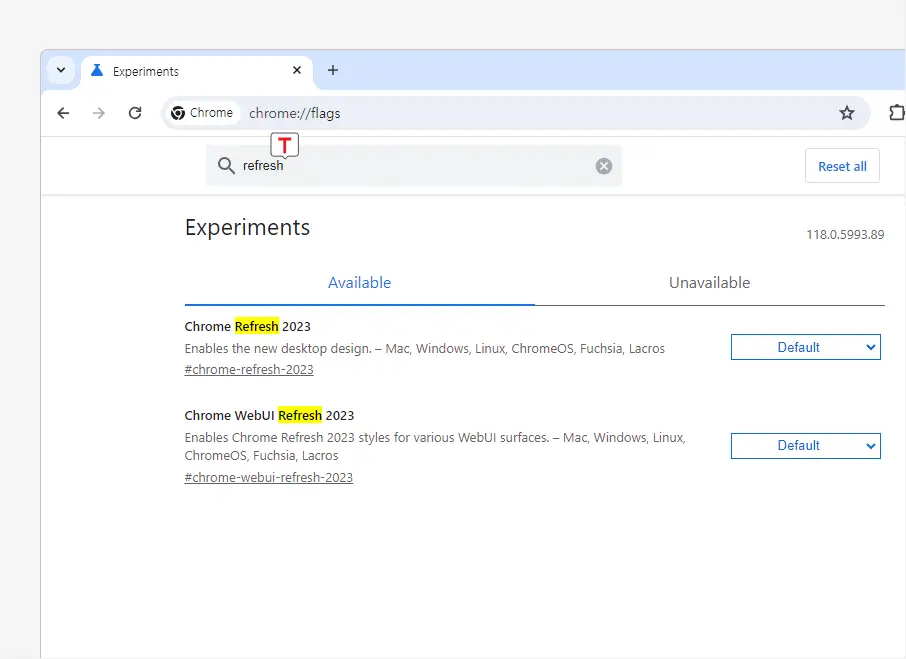Clear the flags search text
The height and width of the screenshot is (659, 906).
tap(604, 166)
